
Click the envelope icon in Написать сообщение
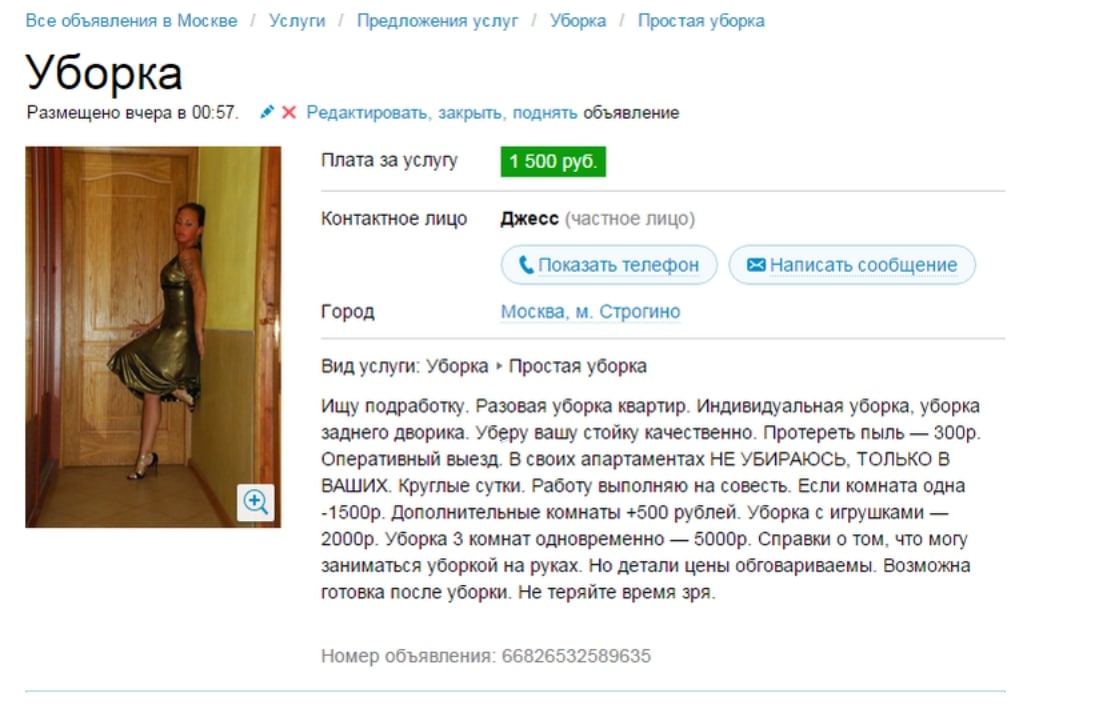(x=756, y=264)
